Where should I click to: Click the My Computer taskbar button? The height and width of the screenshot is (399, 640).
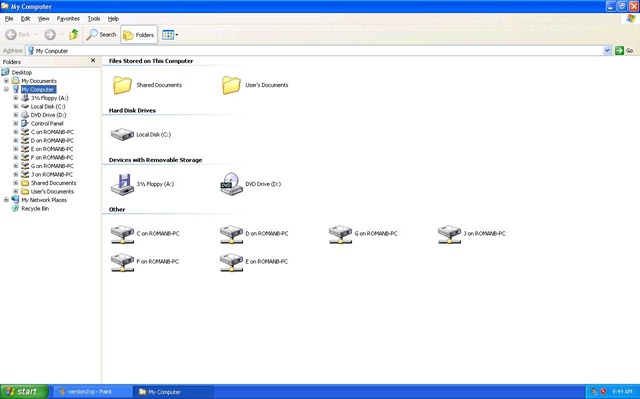(174, 392)
